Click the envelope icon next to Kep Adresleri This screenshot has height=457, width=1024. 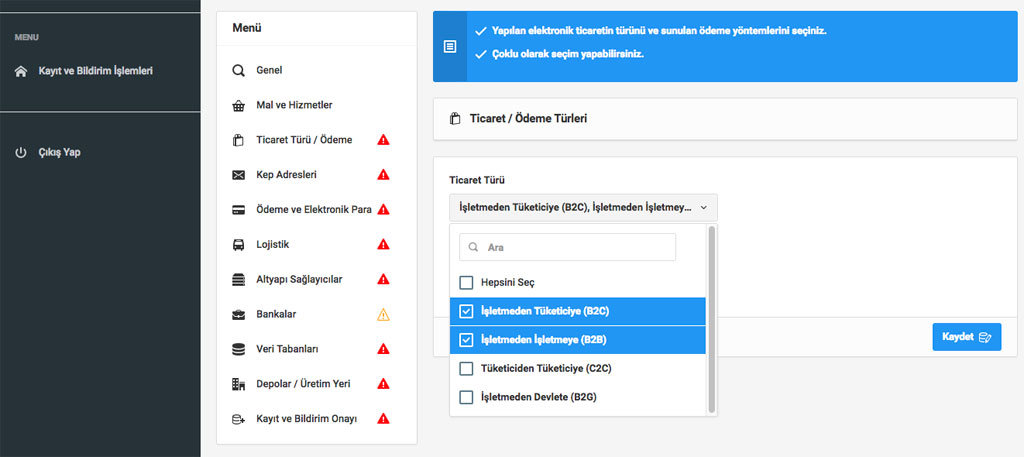(x=238, y=175)
